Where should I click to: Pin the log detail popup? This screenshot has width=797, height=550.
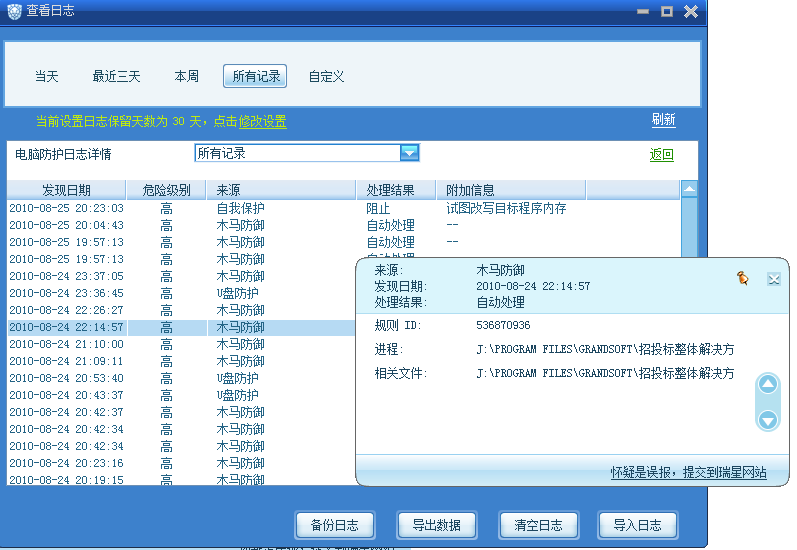pyautogui.click(x=742, y=279)
